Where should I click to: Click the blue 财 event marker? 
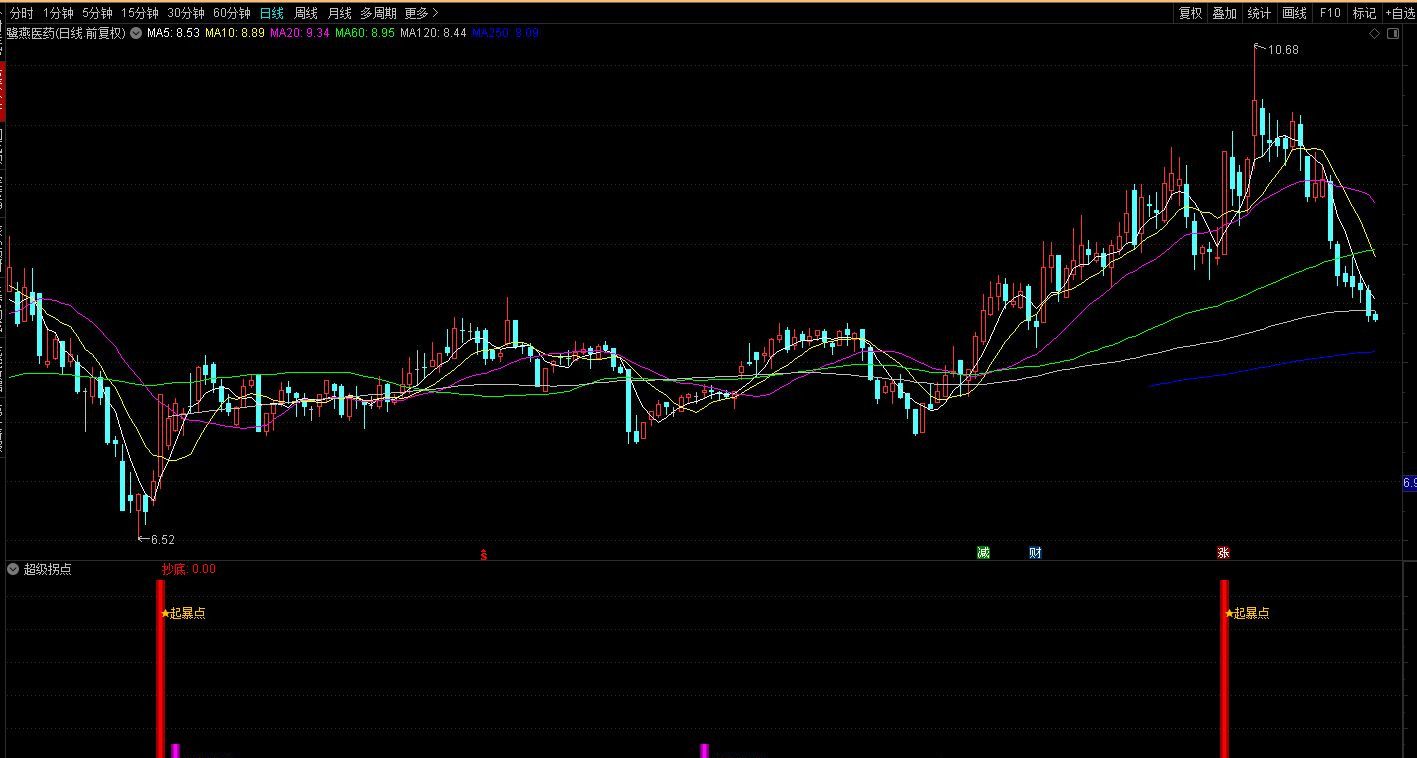[1035, 552]
